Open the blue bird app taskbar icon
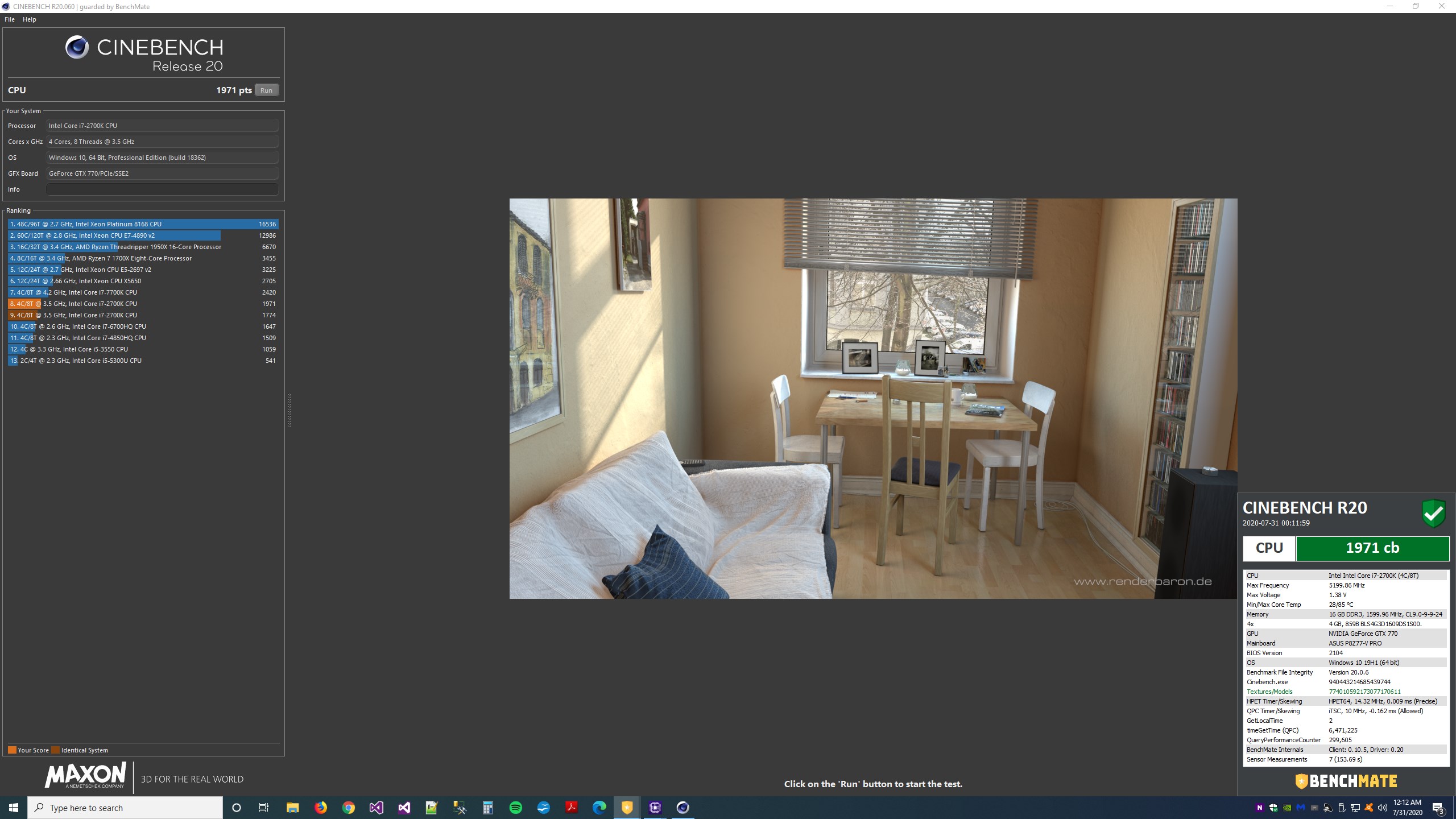This screenshot has height=819, width=1456. pyautogui.click(x=544, y=808)
